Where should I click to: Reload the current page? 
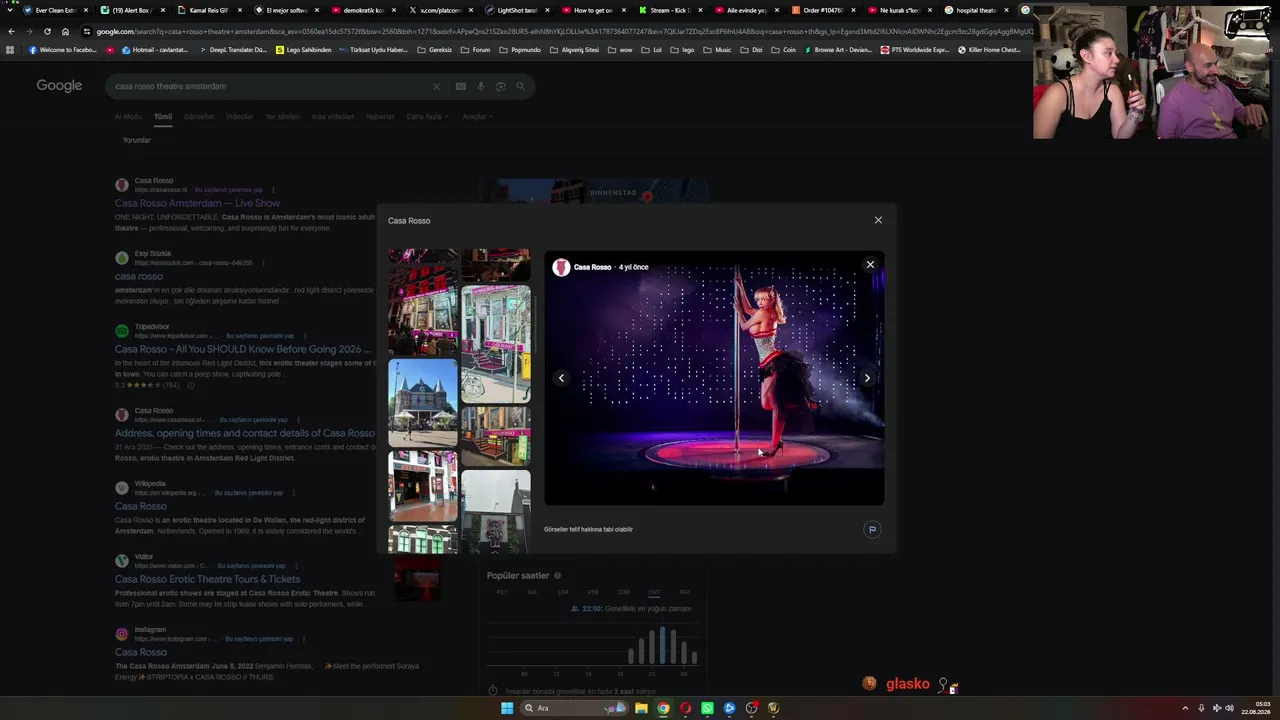47,31
